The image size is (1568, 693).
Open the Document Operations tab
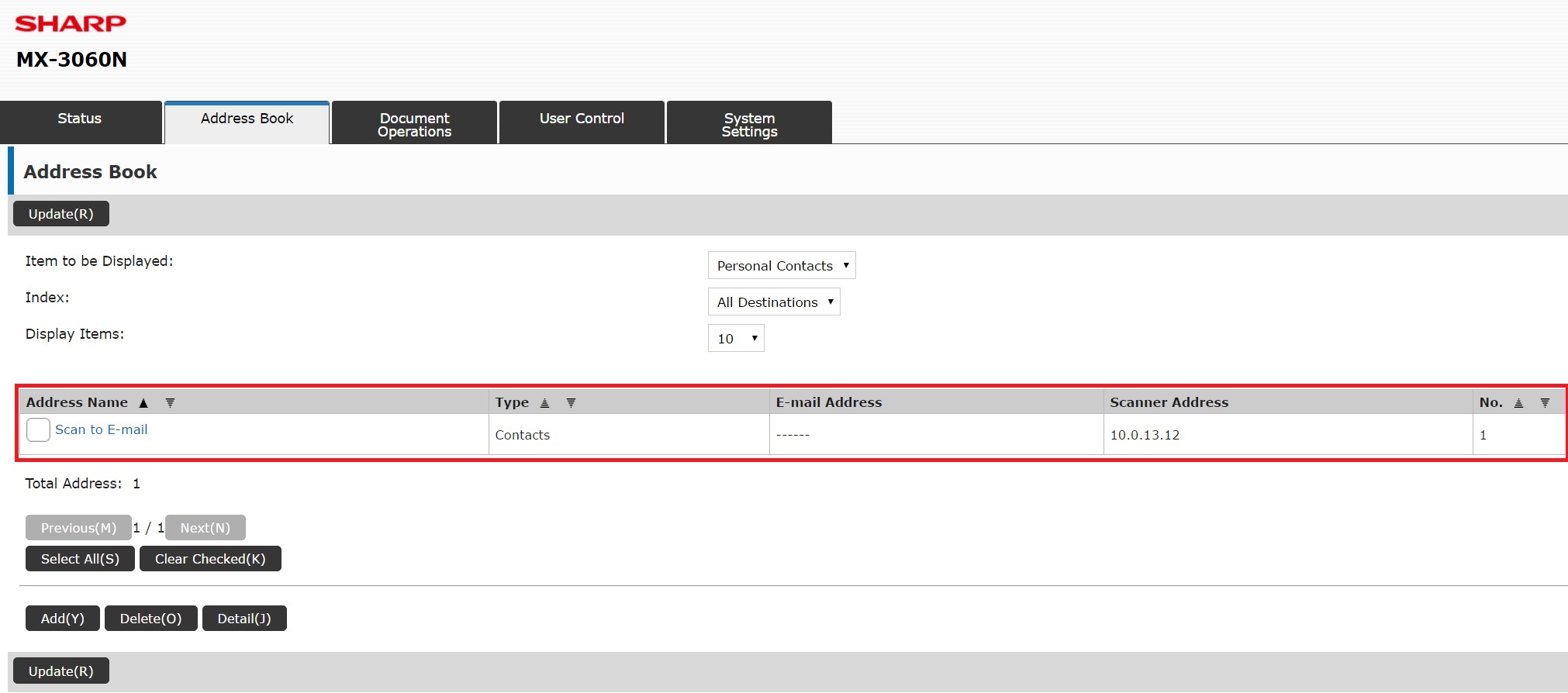(x=414, y=124)
